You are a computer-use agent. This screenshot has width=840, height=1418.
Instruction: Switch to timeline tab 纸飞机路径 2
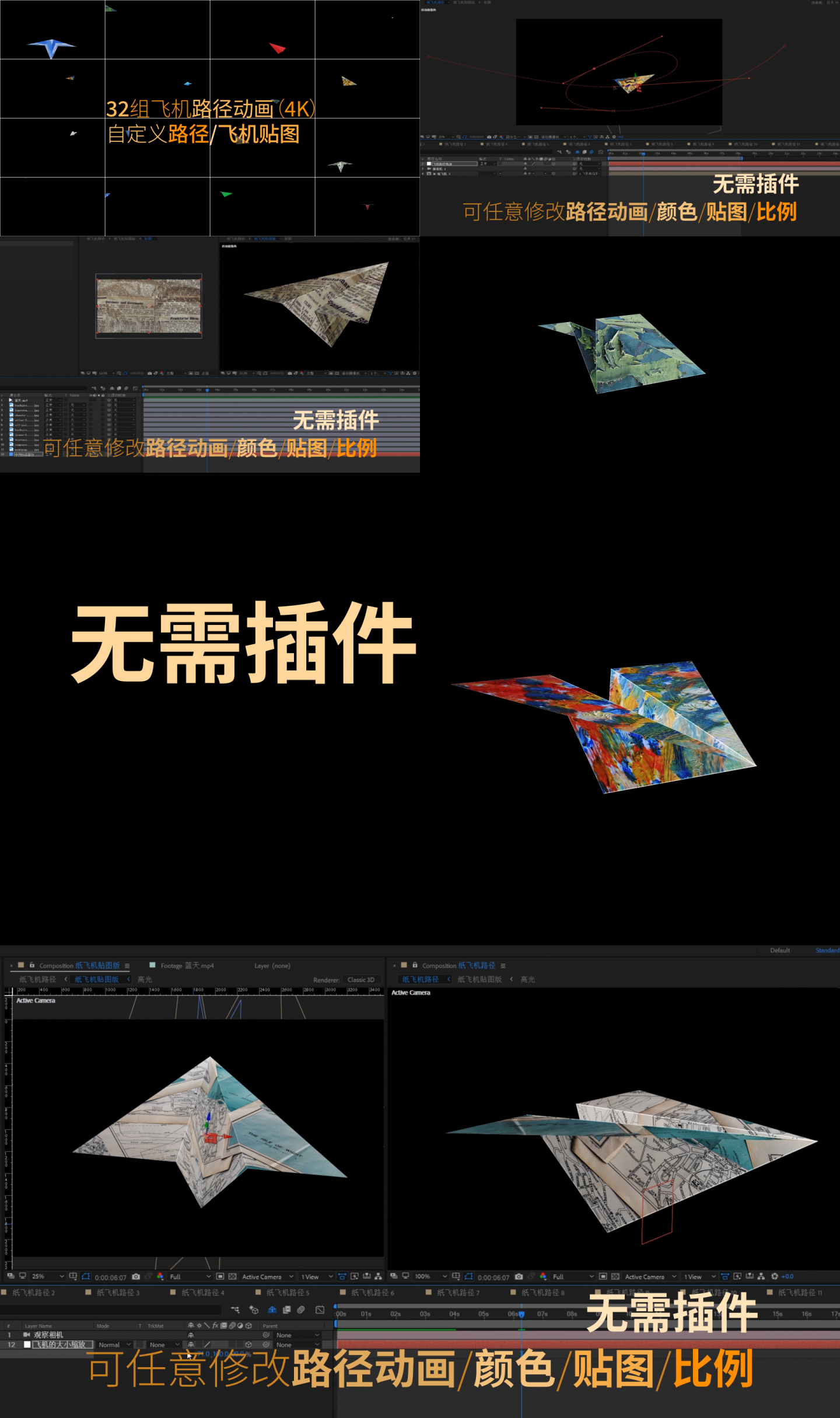point(33,1293)
